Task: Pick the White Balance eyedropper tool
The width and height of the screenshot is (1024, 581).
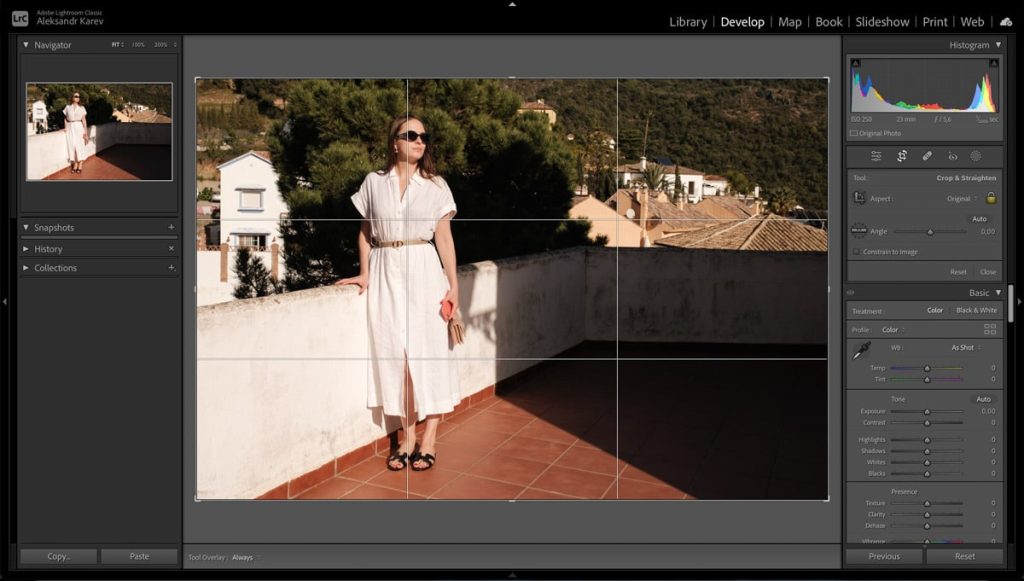Action: click(x=860, y=349)
